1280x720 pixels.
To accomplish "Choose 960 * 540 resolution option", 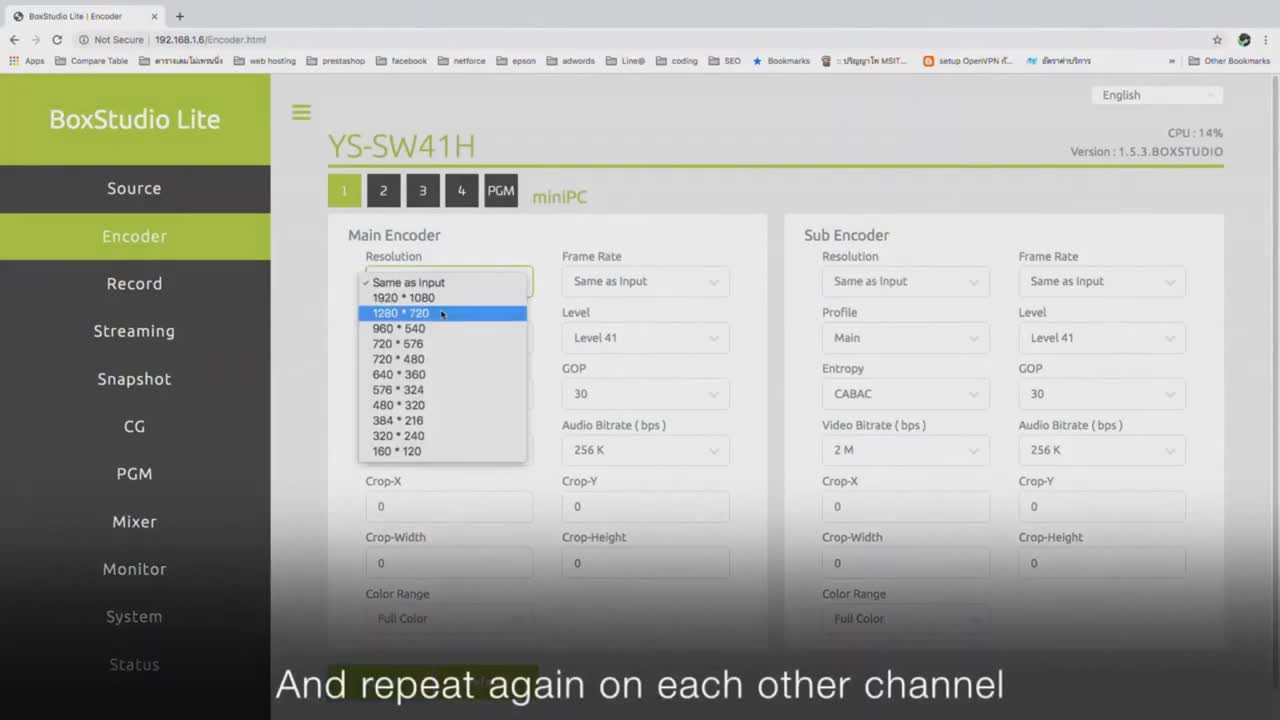I will (x=442, y=329).
